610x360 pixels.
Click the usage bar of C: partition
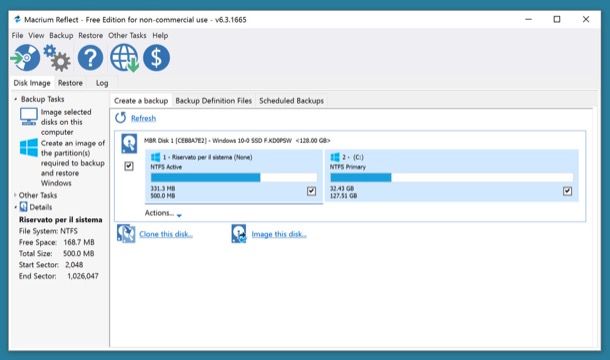451,177
